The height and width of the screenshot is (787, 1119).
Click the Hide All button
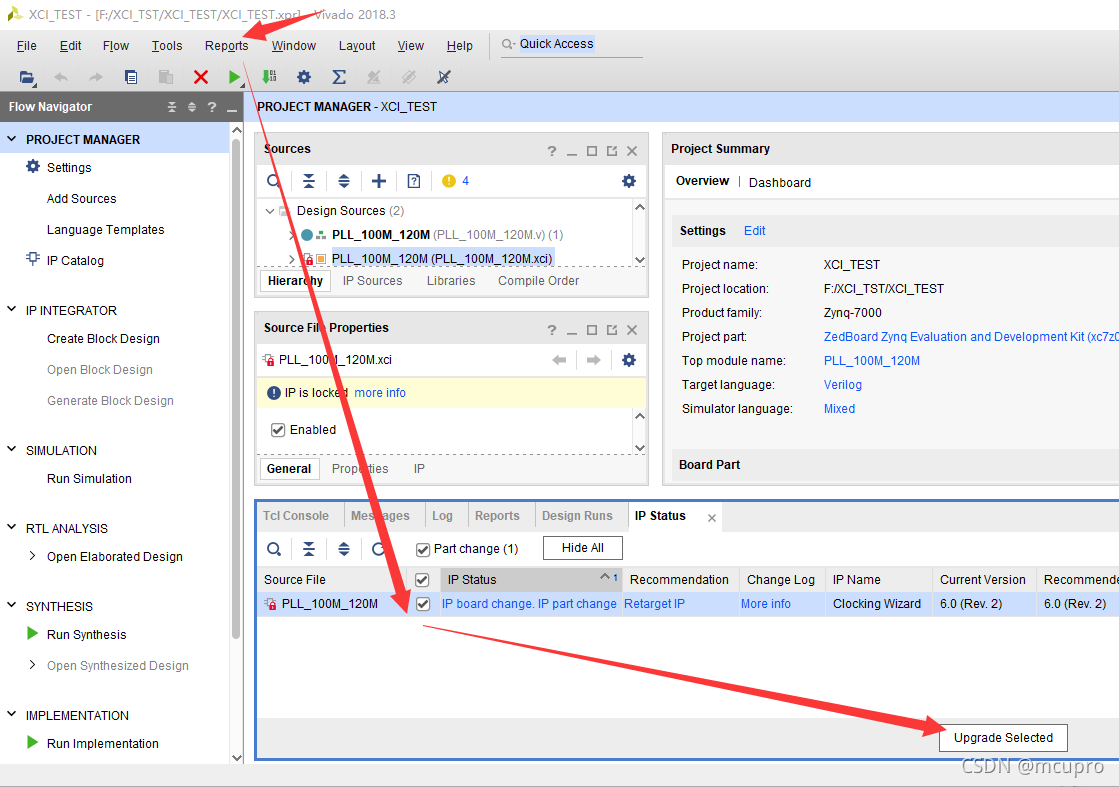click(582, 548)
